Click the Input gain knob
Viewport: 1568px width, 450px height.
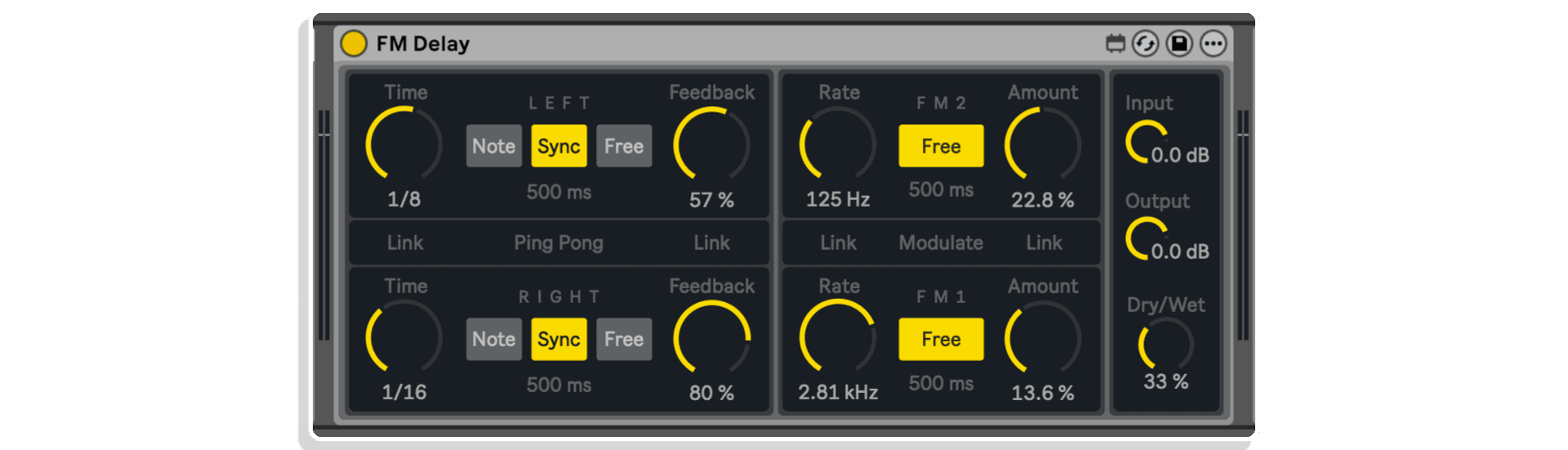tap(1147, 142)
